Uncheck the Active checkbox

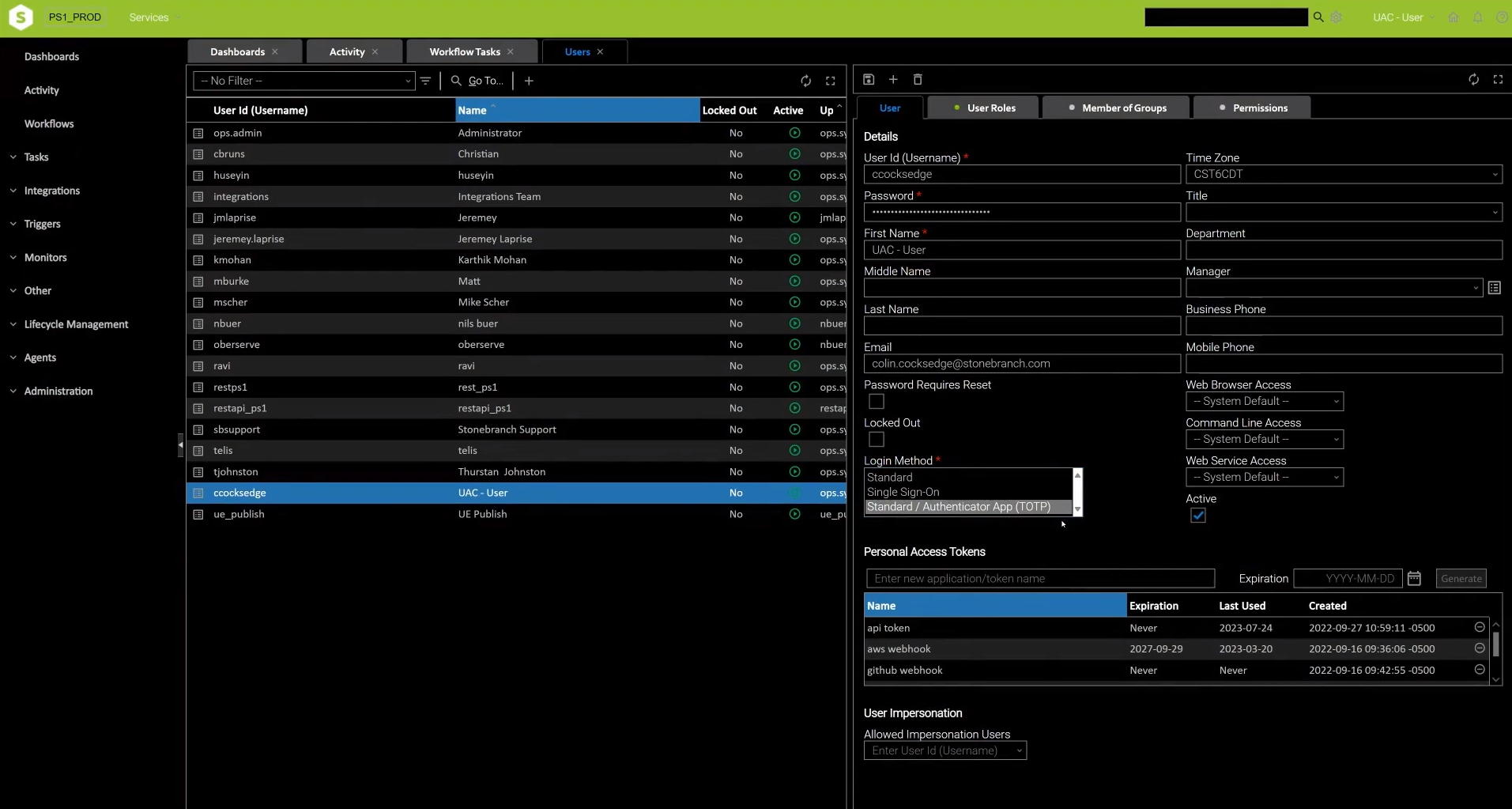(x=1197, y=515)
